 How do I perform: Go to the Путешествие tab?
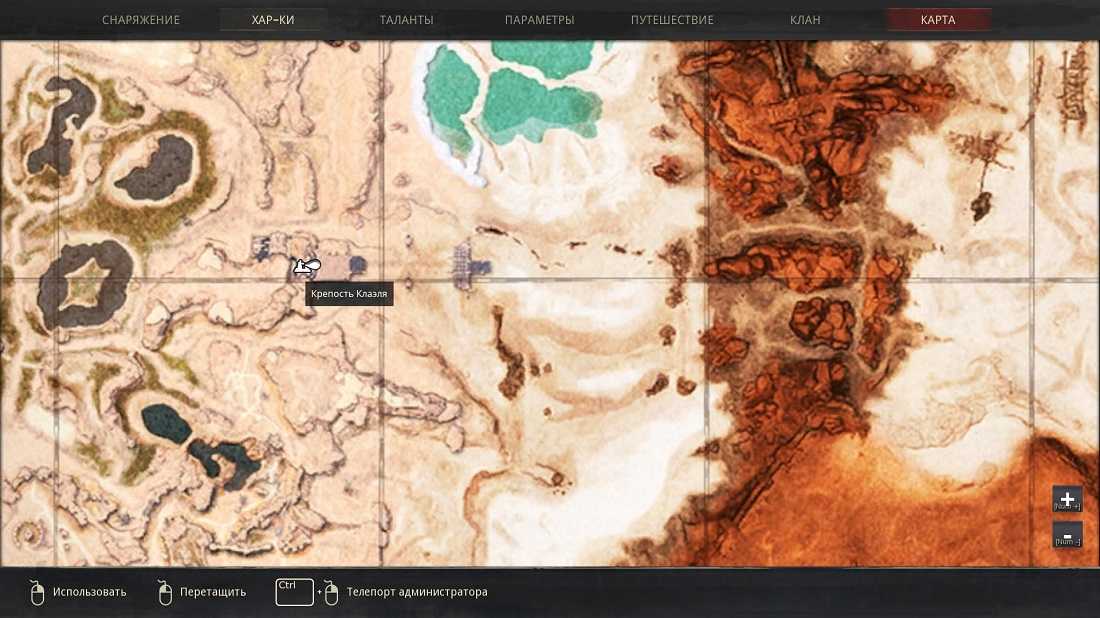click(672, 20)
